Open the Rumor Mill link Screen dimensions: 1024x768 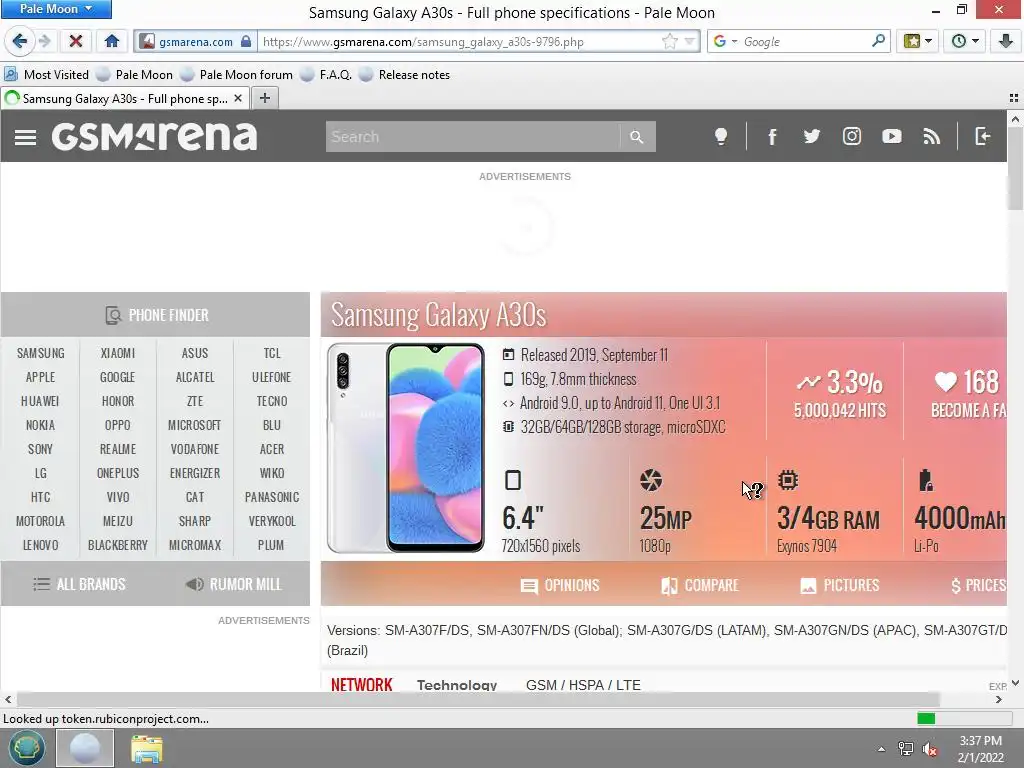[233, 584]
